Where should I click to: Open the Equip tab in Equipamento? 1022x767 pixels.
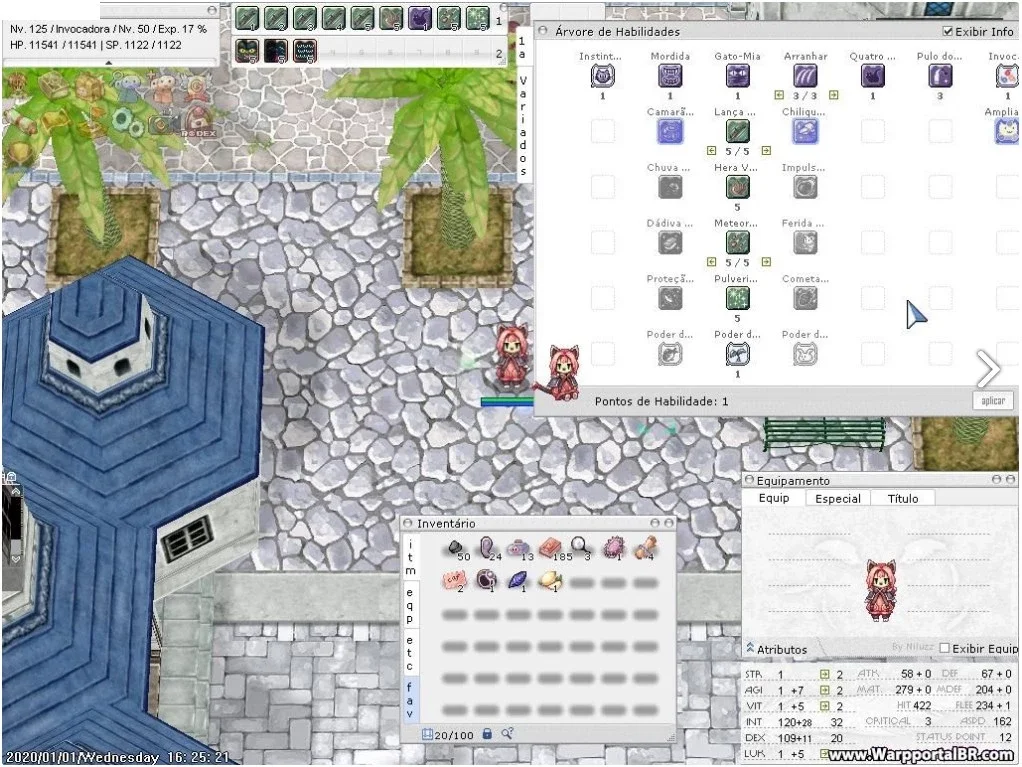(774, 498)
